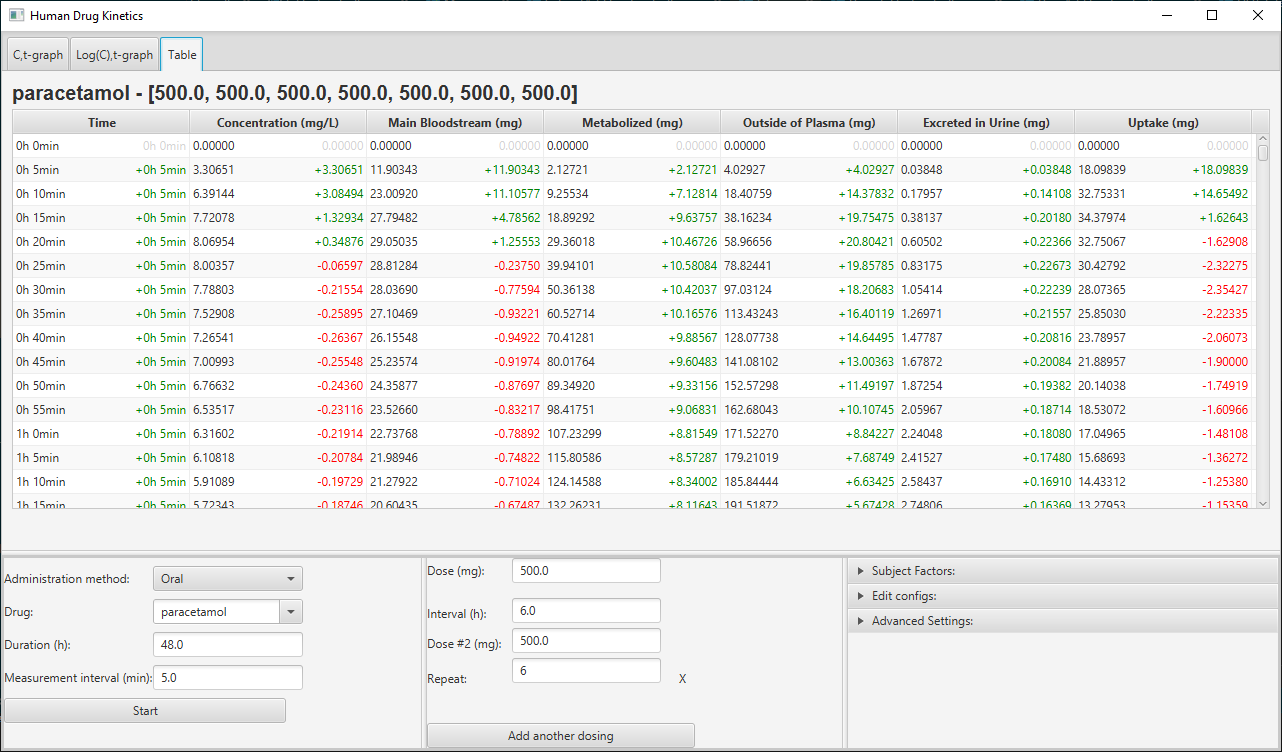Open the Drug combo box arrow

[x=290, y=612]
